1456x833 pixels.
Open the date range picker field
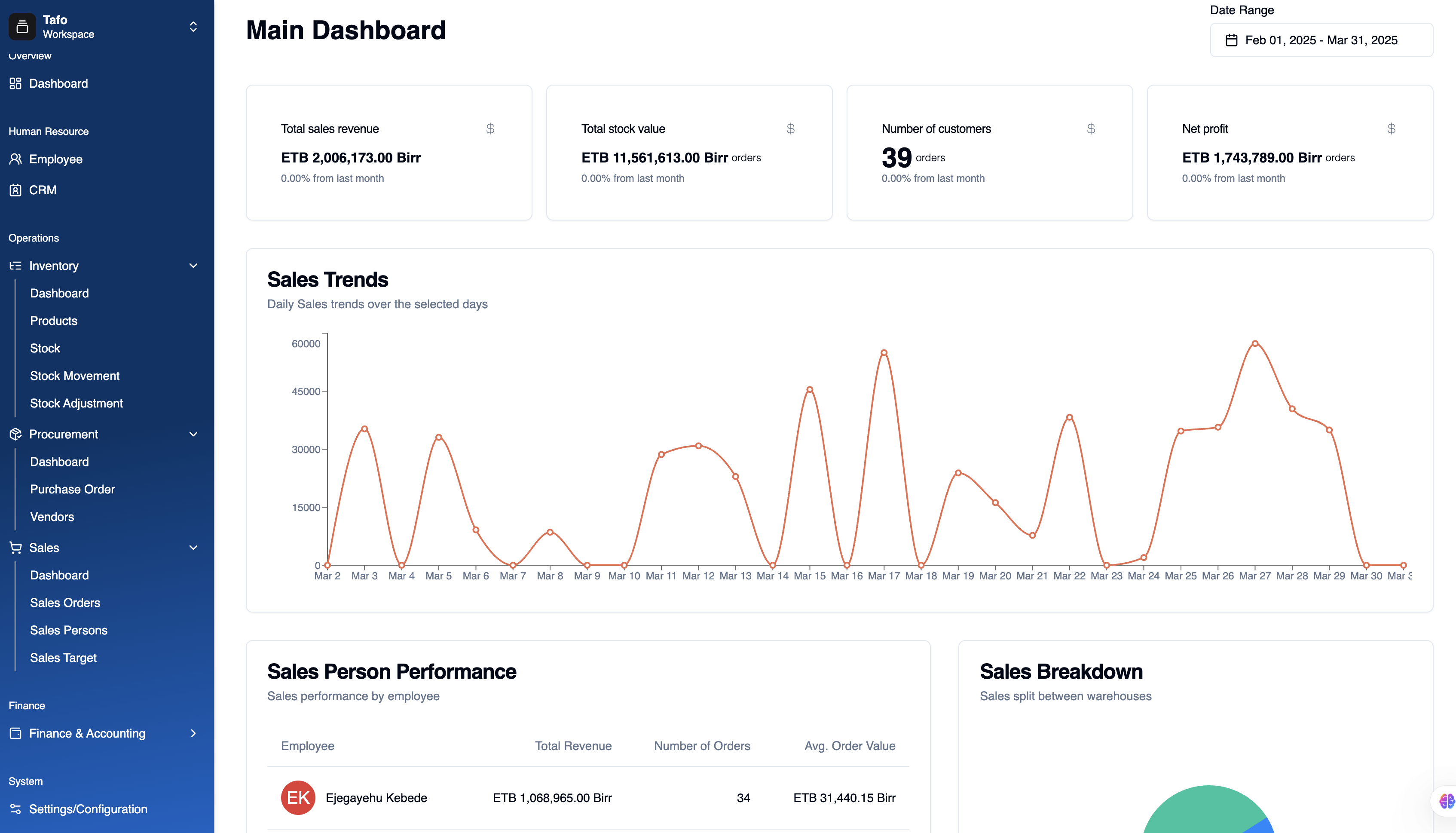pos(1321,40)
